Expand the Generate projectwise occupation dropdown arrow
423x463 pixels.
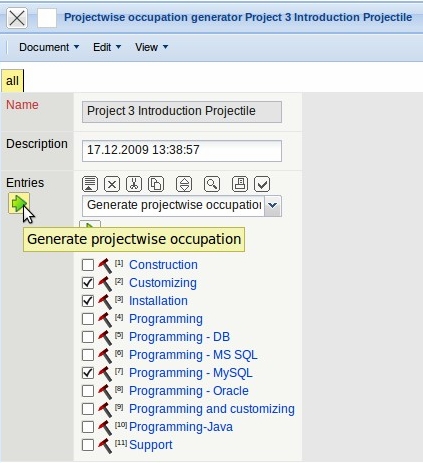(273, 205)
